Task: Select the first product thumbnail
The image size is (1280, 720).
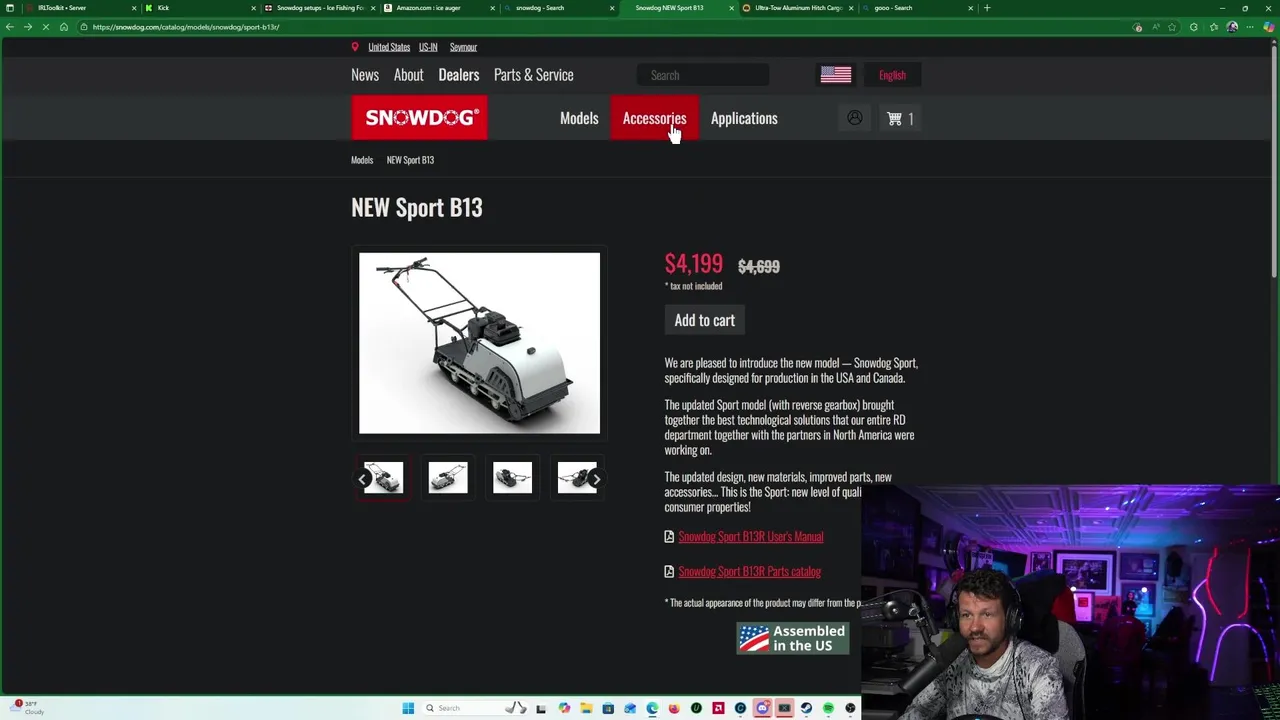Action: (x=384, y=478)
